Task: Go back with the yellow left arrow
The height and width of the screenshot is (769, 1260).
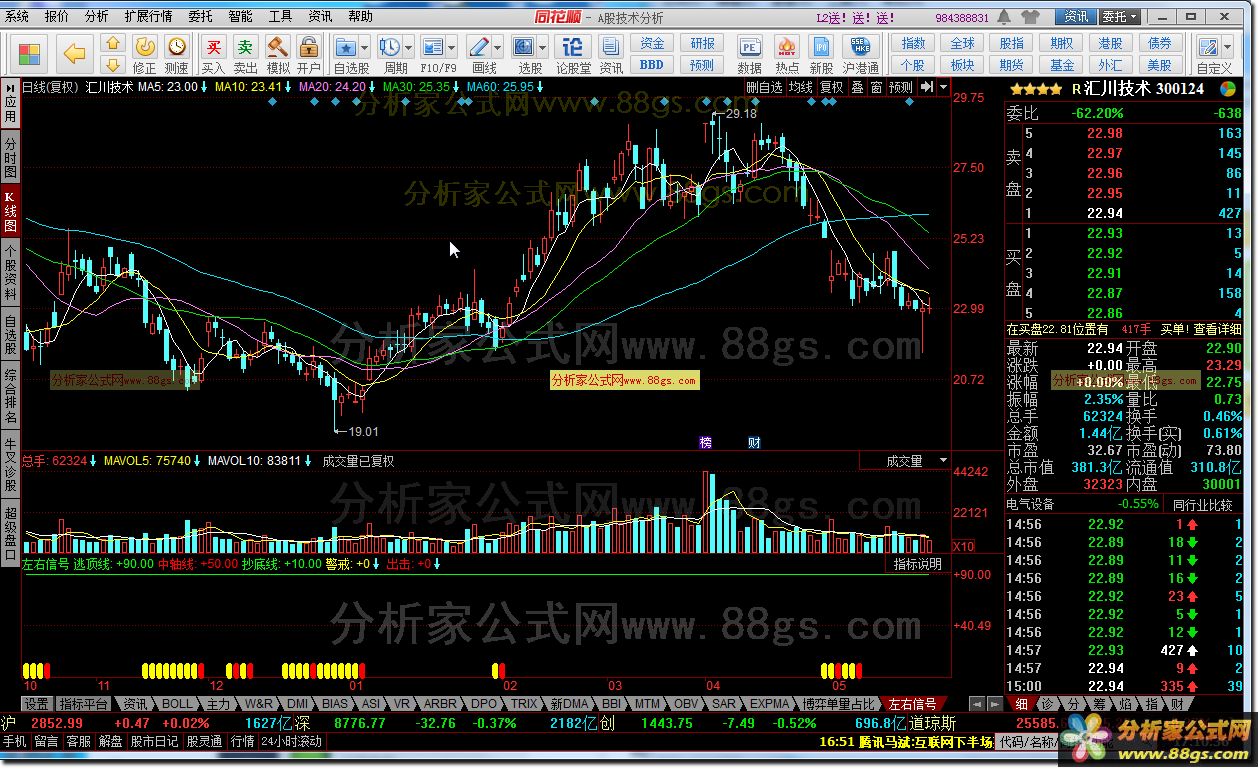Action: point(74,53)
